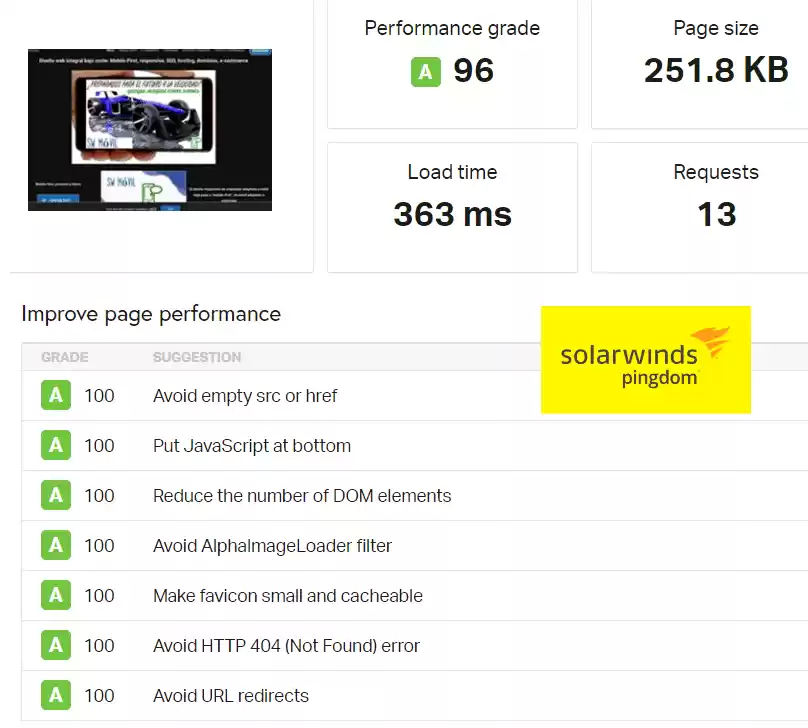This screenshot has height=728, width=808.
Task: Expand Reduce the number of DOM elements
Action: [302, 496]
